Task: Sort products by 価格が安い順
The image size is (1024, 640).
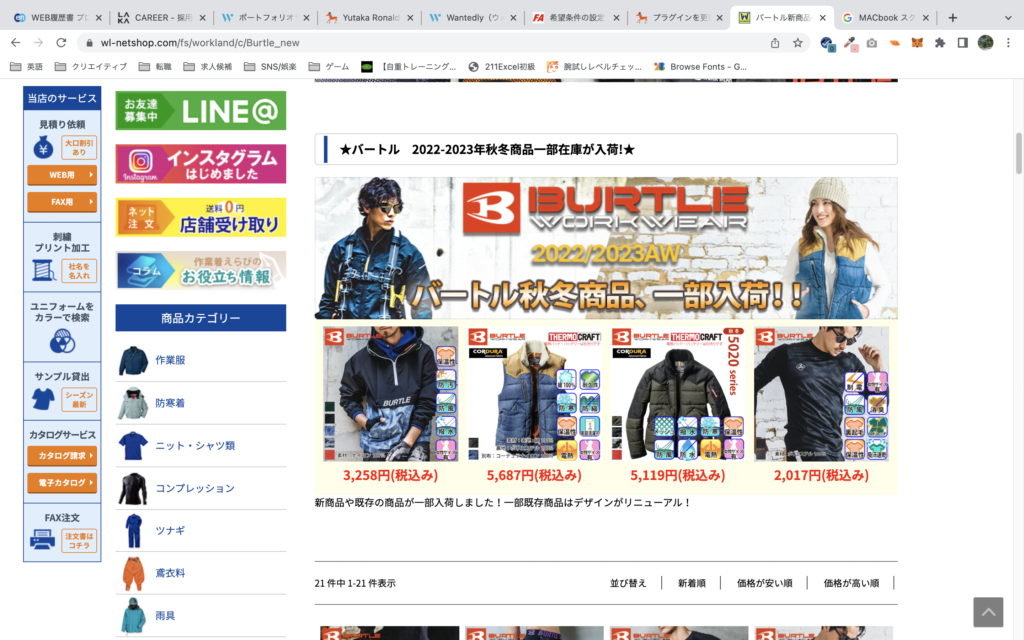Action: click(x=765, y=583)
